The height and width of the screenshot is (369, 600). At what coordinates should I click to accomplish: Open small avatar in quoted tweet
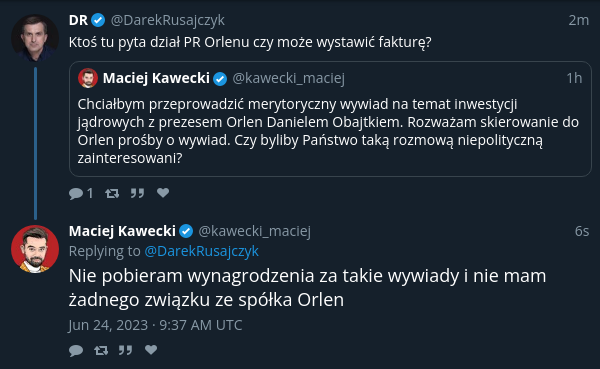click(x=88, y=78)
